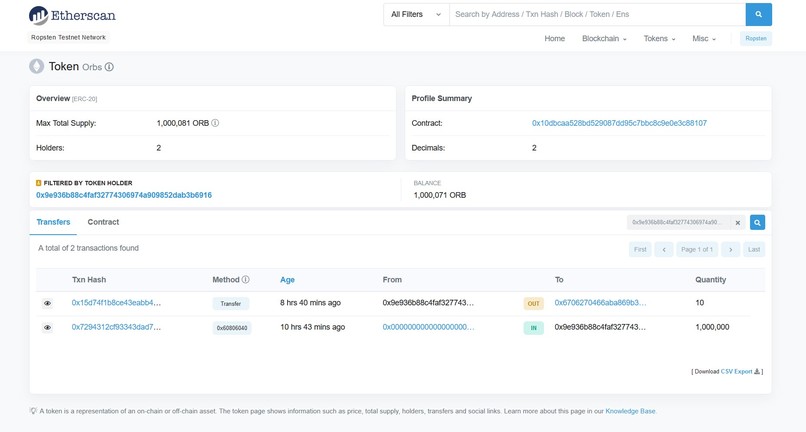Click the Holders count value 2
The width and height of the screenshot is (806, 432).
pyautogui.click(x=159, y=148)
